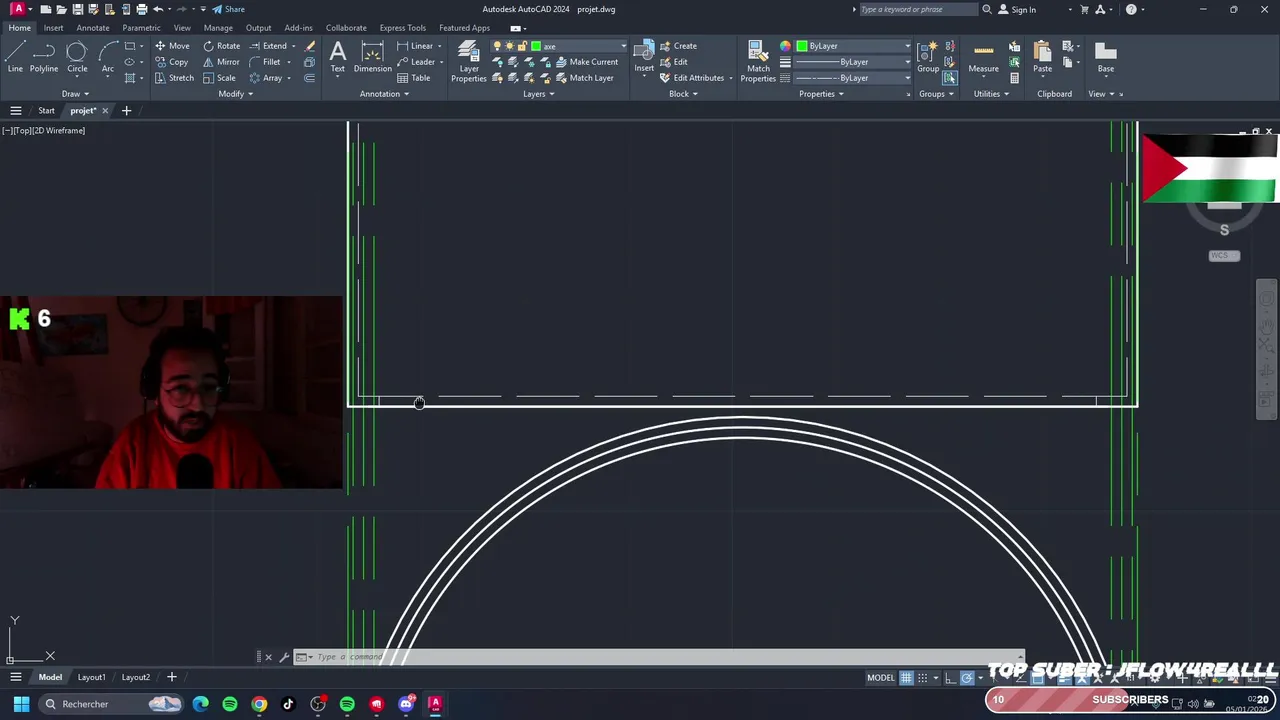The width and height of the screenshot is (1280, 720).
Task: Click the Match Layer button
Action: click(x=584, y=78)
